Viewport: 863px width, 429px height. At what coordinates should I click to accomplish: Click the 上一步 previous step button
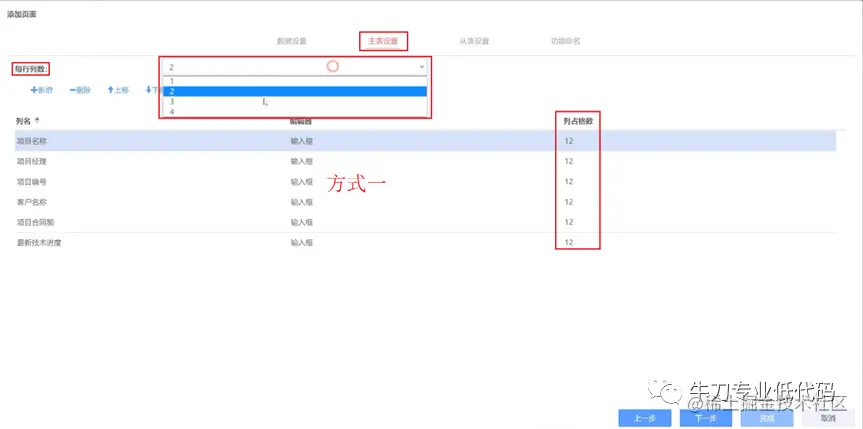(x=644, y=418)
